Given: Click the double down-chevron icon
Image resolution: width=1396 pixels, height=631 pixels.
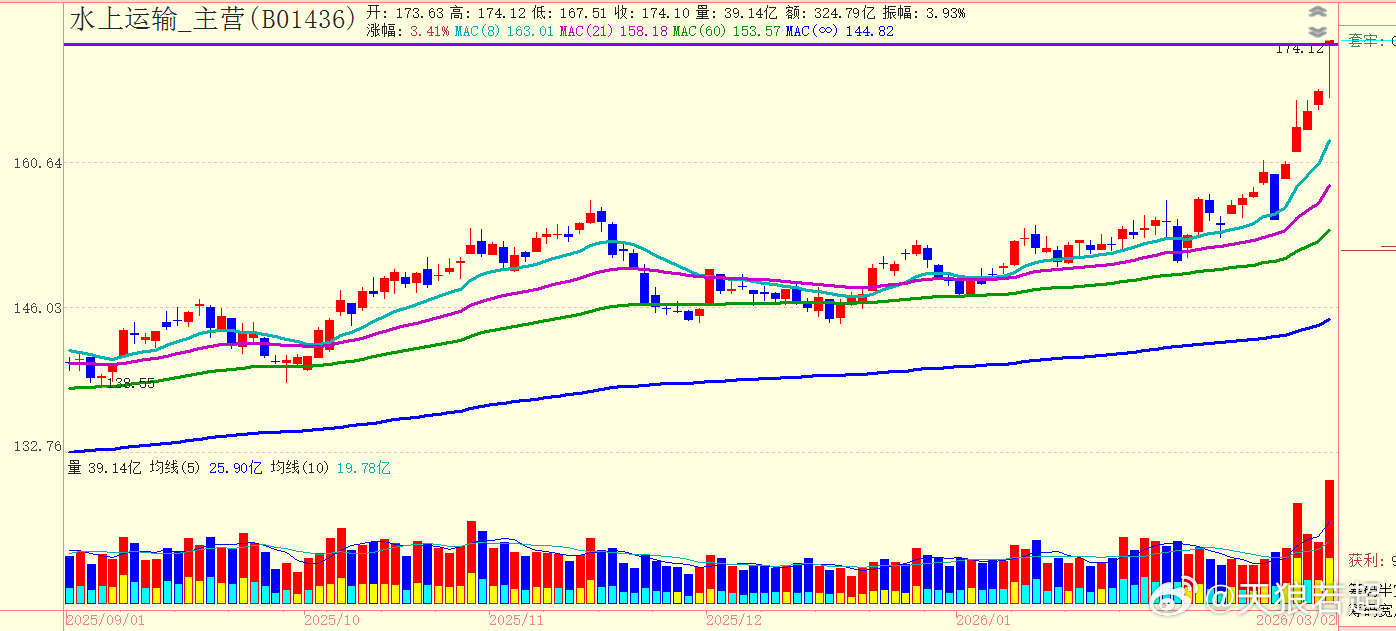Looking at the screenshot, I should (x=1317, y=31).
